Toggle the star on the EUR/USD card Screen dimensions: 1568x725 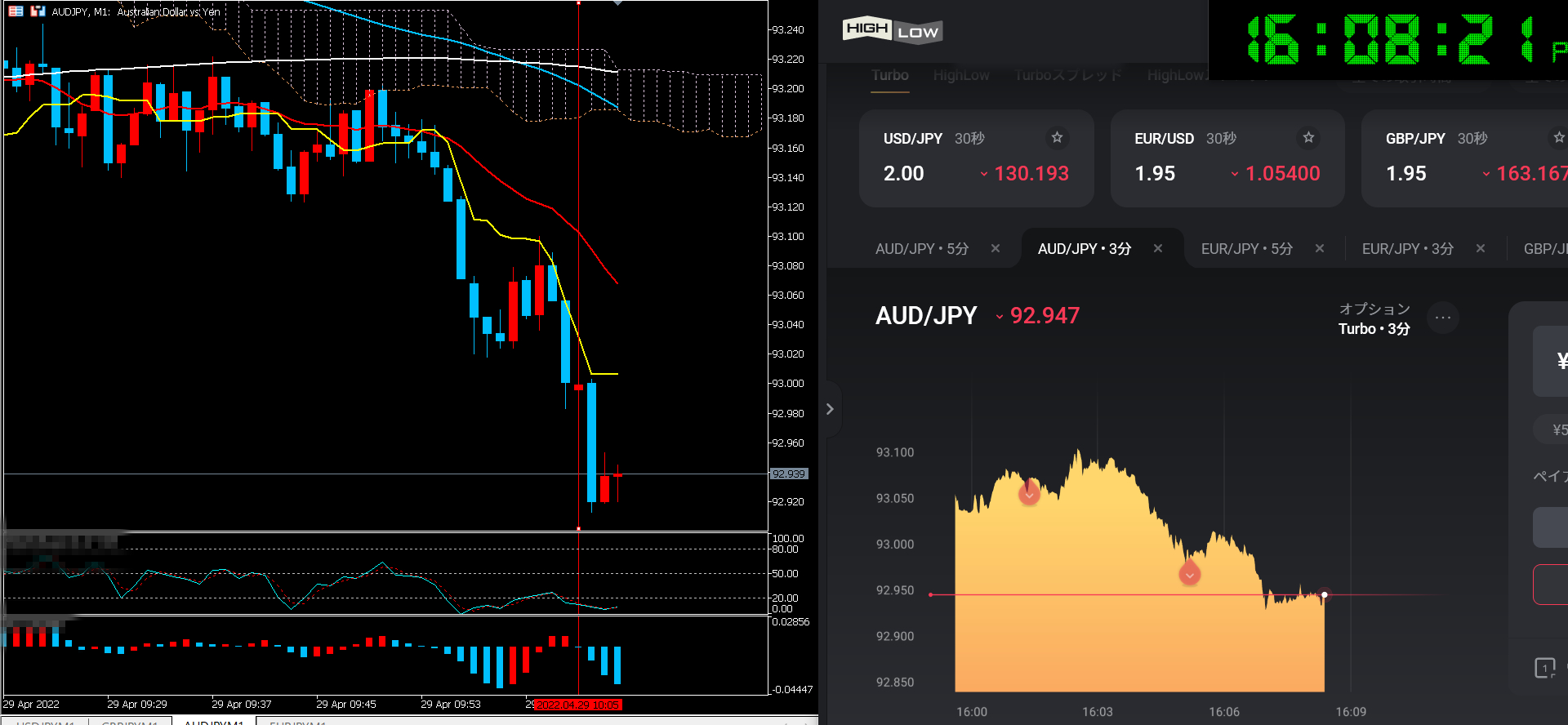tap(1308, 137)
